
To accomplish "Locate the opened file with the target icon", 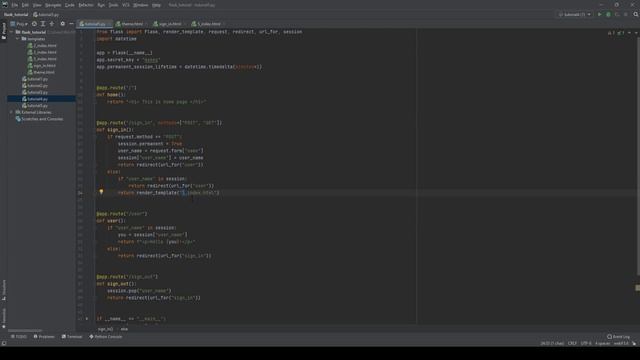I will pyautogui.click(x=34, y=24).
